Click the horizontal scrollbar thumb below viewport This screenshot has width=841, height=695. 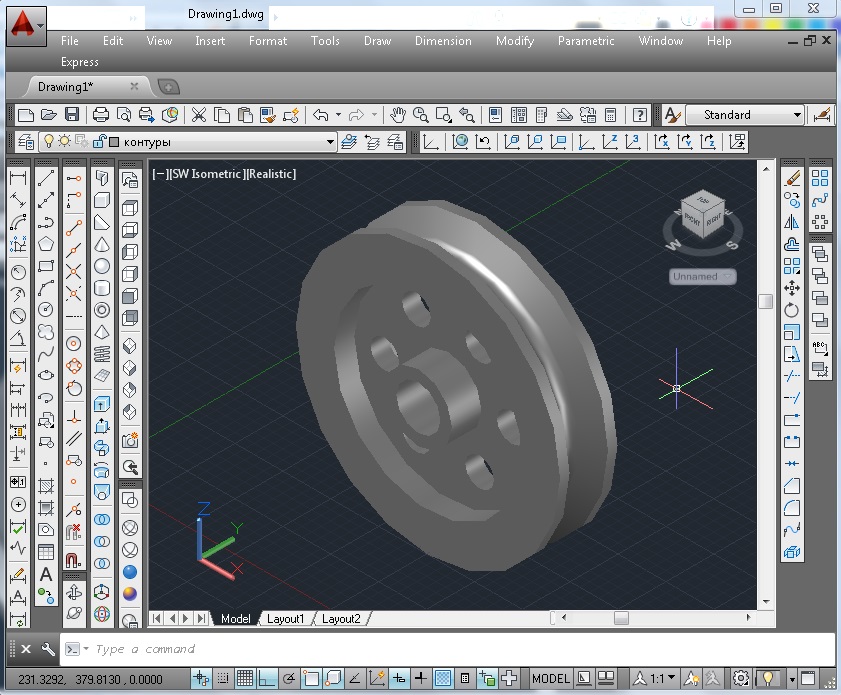pos(621,618)
